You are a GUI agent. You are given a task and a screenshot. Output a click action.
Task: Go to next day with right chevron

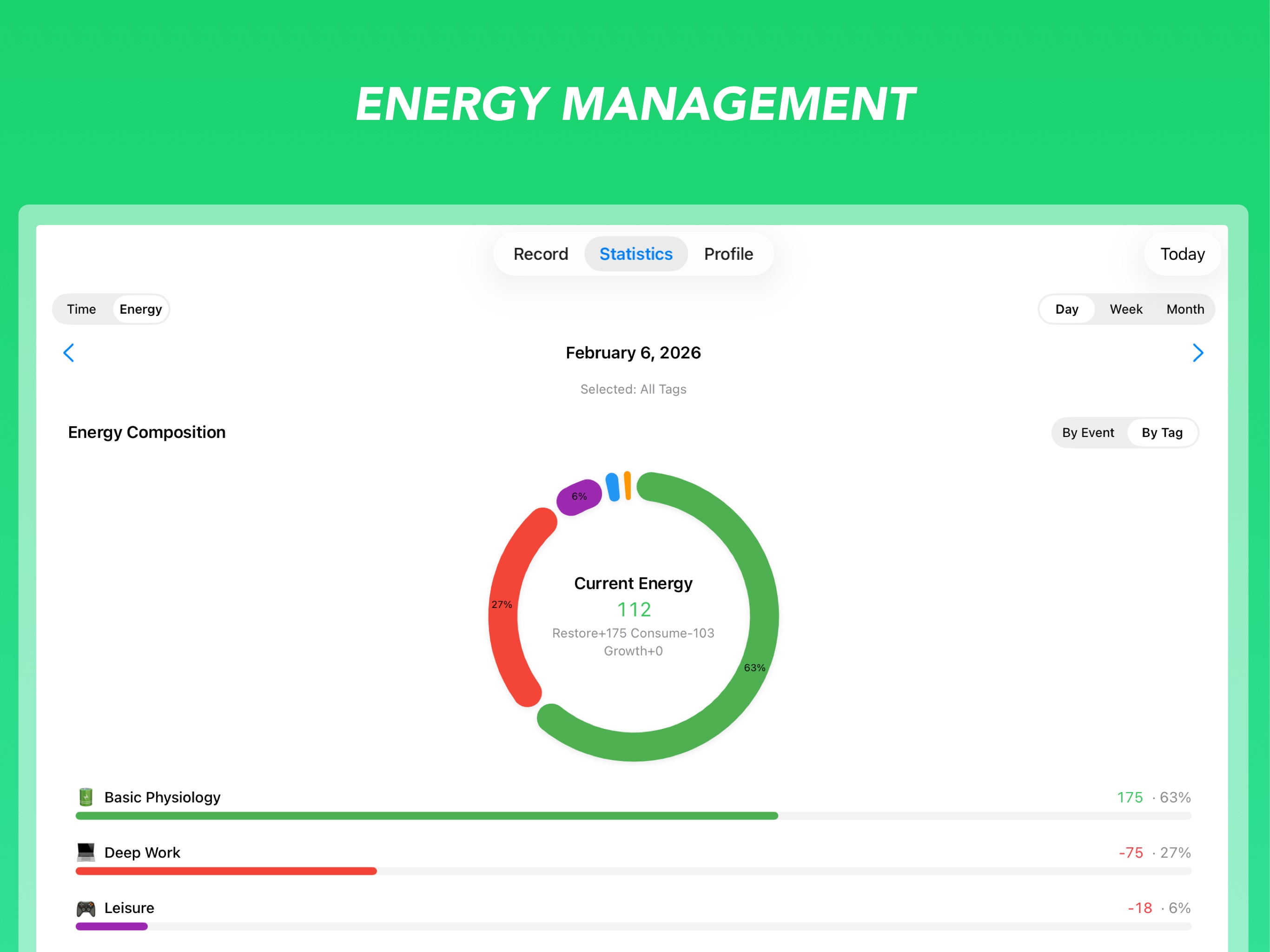[x=1197, y=352]
